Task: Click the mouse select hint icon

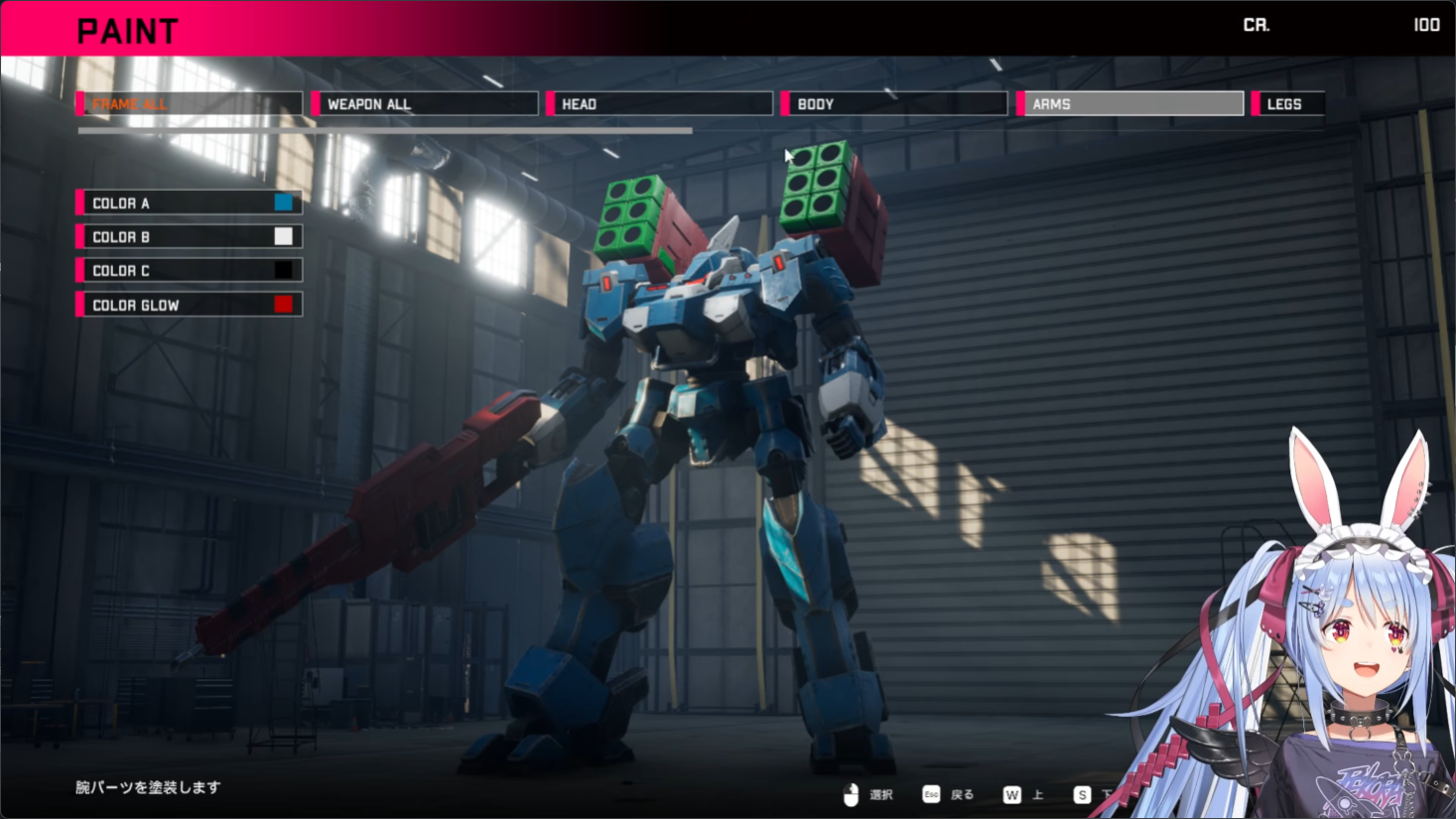Action: coord(851,794)
